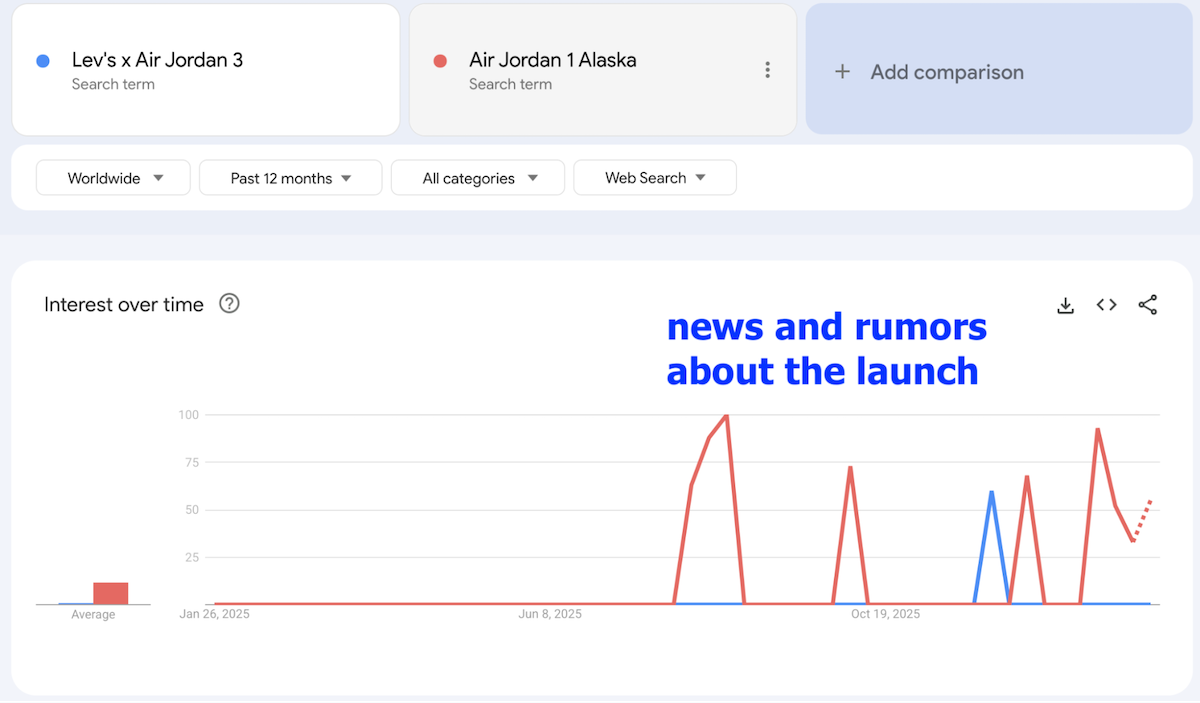
Task: Share the Interest over time chart
Action: pyautogui.click(x=1147, y=305)
